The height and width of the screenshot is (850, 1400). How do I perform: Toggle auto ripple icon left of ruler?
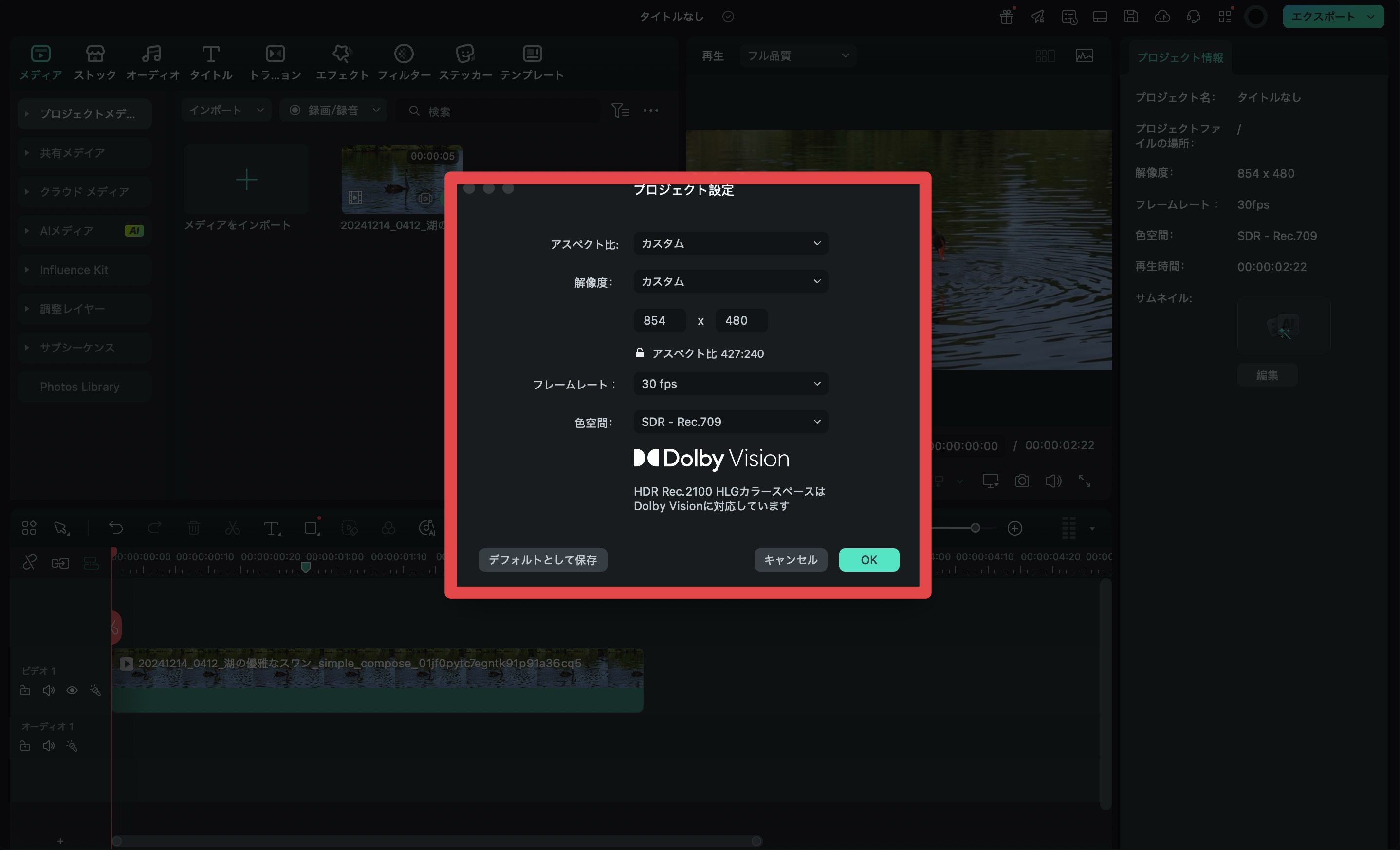click(x=91, y=563)
